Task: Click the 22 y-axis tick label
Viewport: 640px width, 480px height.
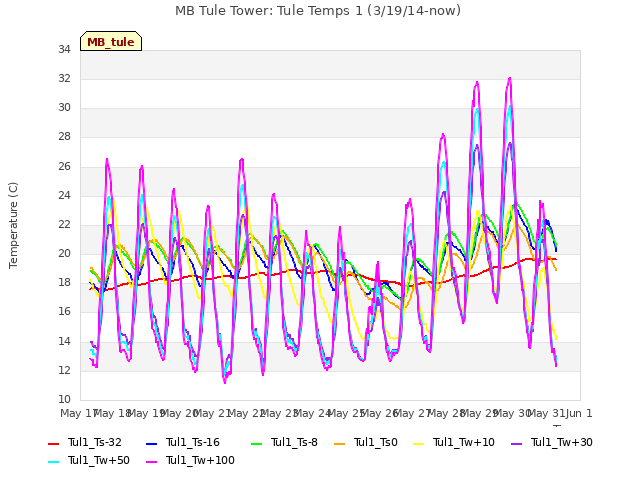Action: (64, 224)
